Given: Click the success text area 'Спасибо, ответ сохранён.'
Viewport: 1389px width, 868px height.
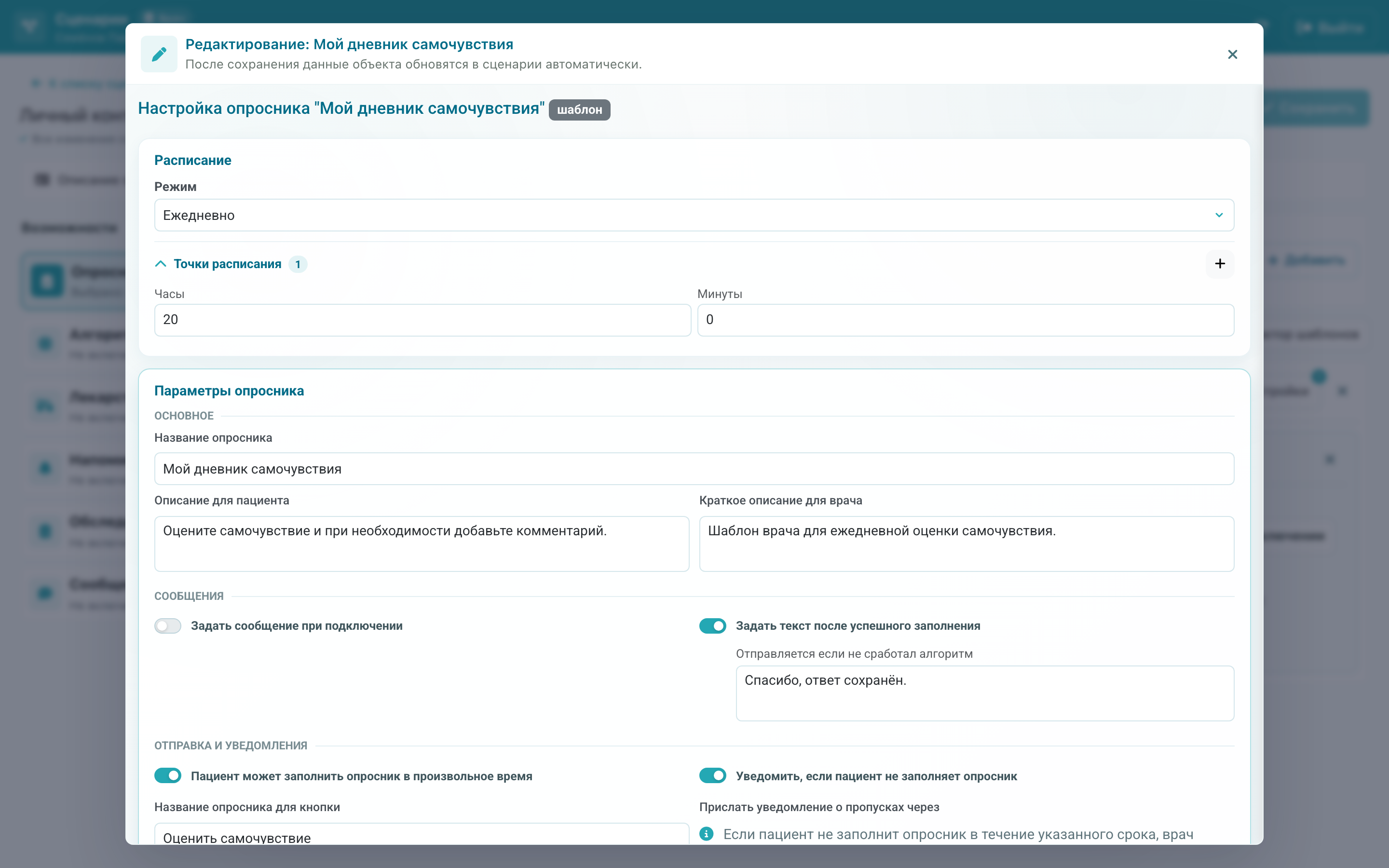Looking at the screenshot, I should point(985,693).
